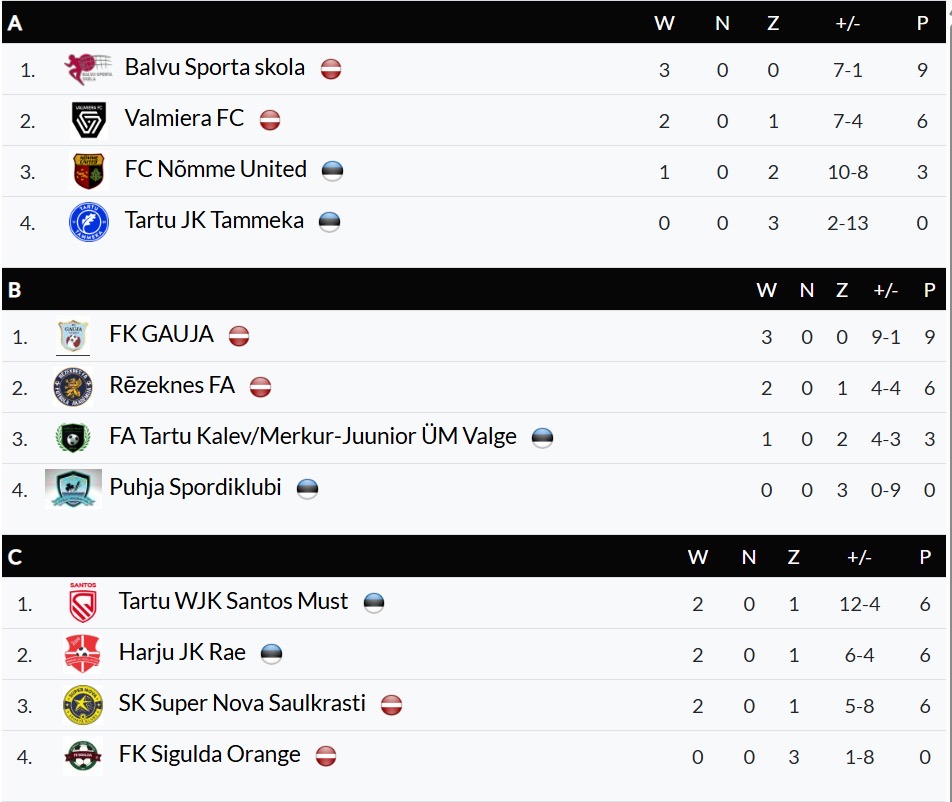This screenshot has height=802, width=952.
Task: Open the Balvu Sporta skola team link
Action: pos(214,68)
